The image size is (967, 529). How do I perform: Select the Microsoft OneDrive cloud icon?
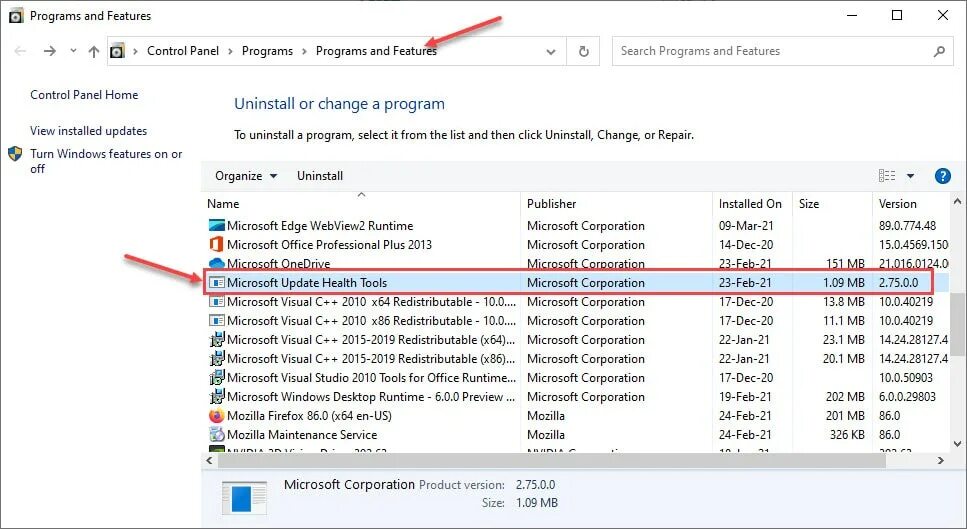point(217,264)
